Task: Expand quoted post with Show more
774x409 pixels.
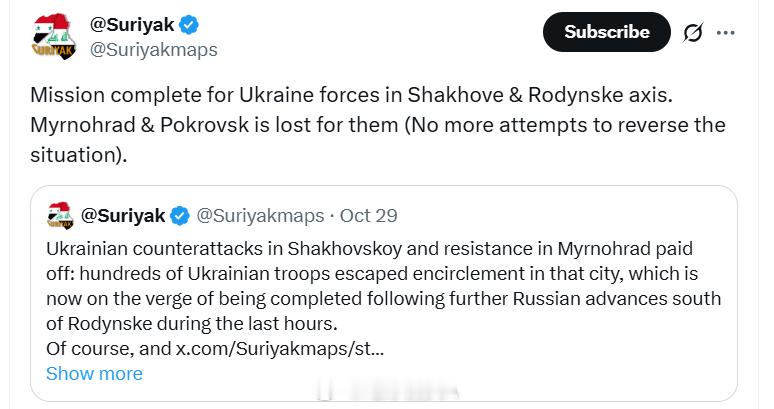Action: (x=94, y=373)
